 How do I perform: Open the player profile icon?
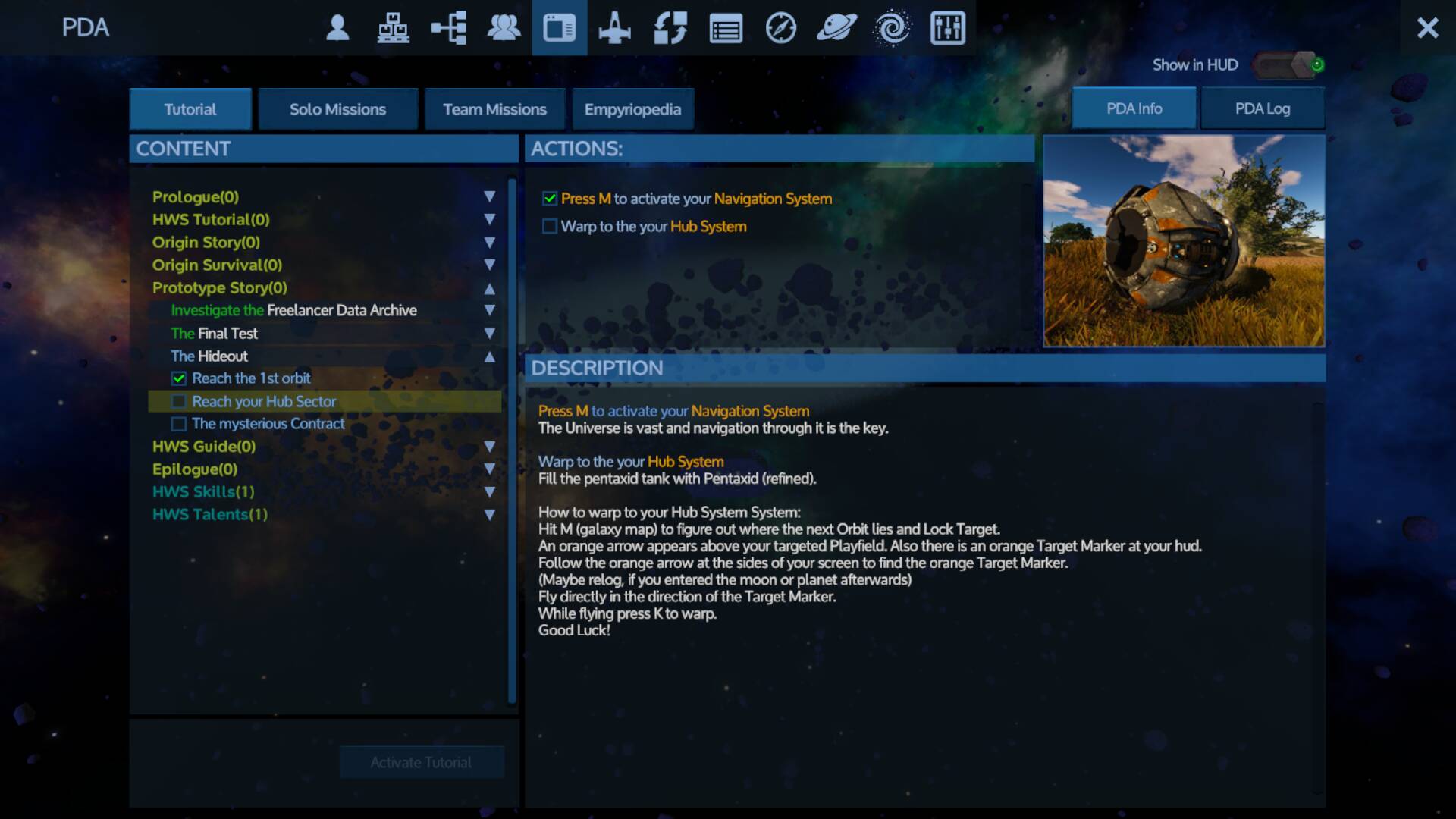pos(337,28)
